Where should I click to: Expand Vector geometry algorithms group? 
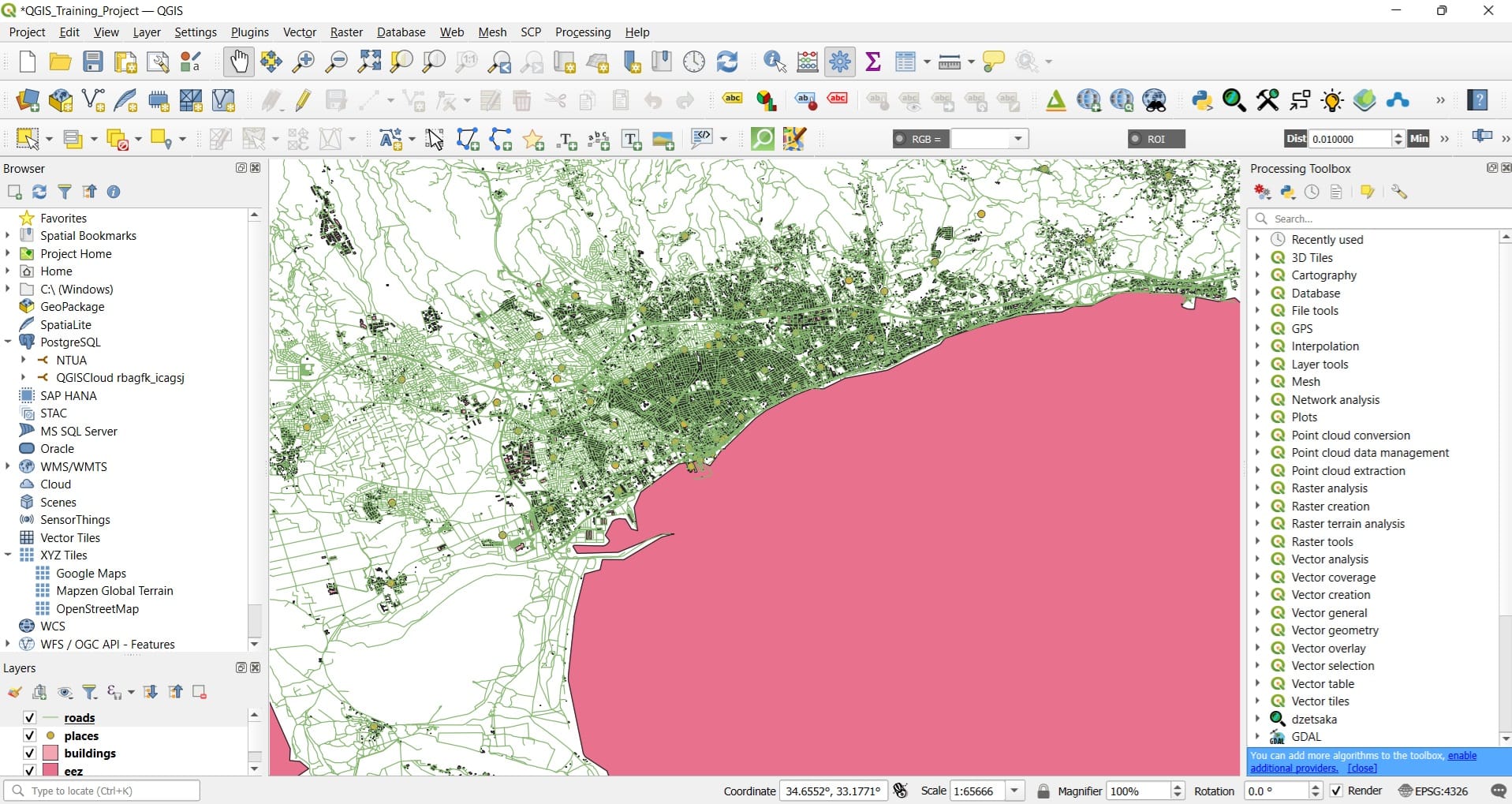pyautogui.click(x=1258, y=630)
